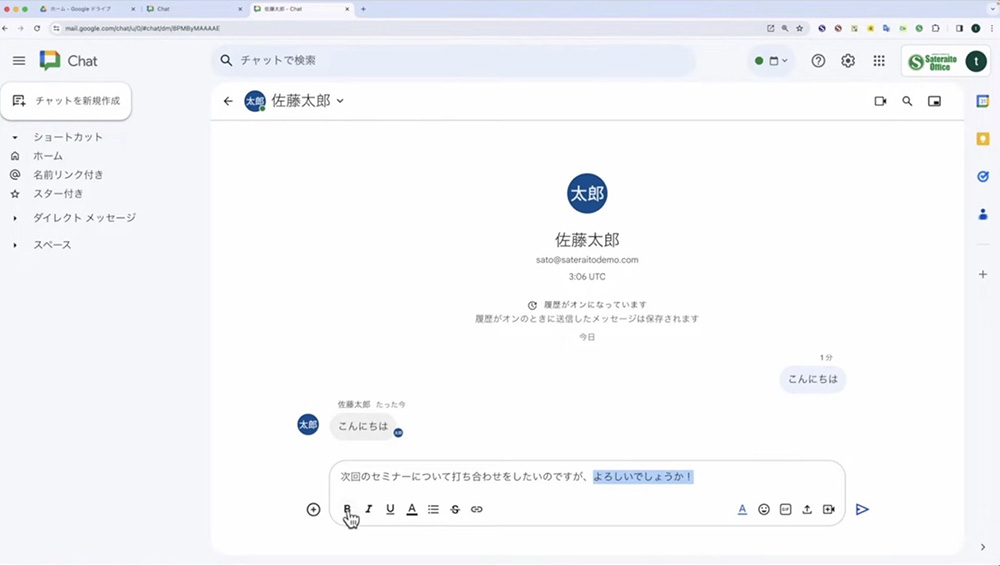The image size is (1000, 566).
Task: Hide the side panel chevron
Action: 983,547
